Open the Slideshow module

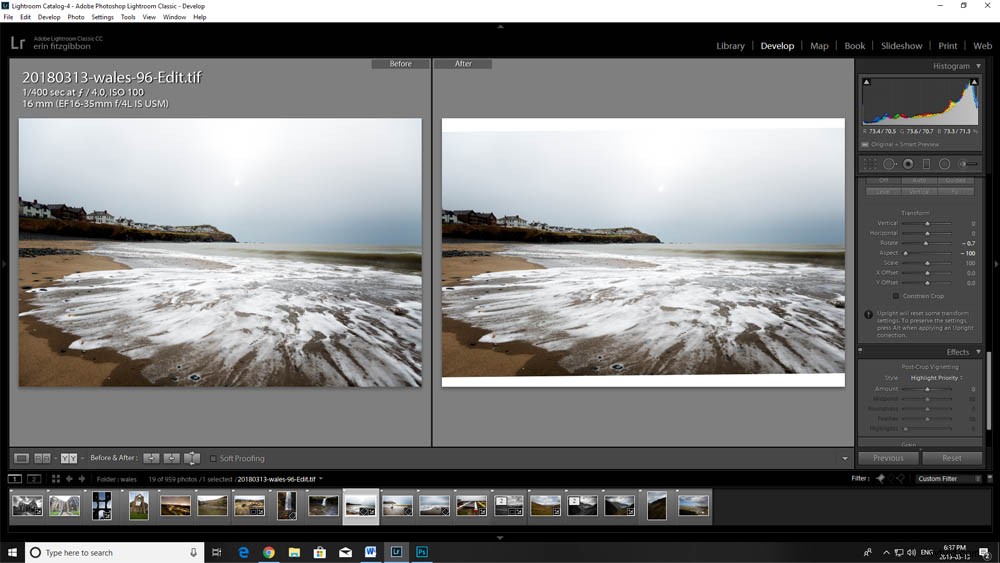(x=901, y=46)
